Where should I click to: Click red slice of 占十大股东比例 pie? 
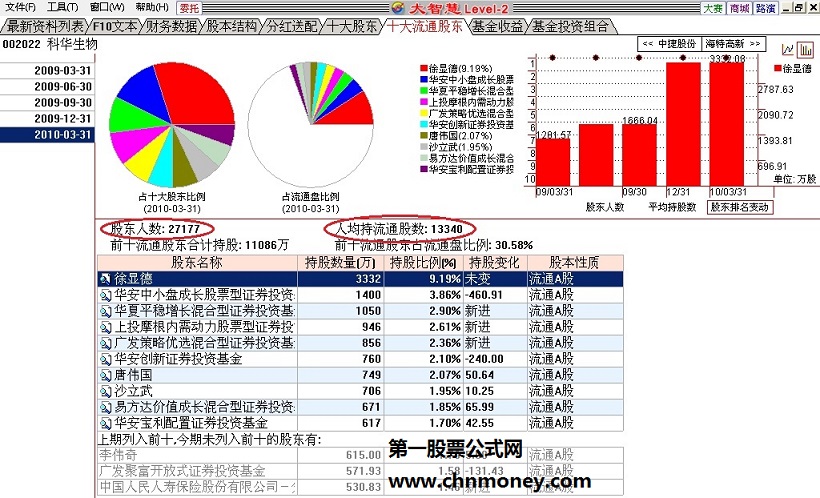(196, 92)
